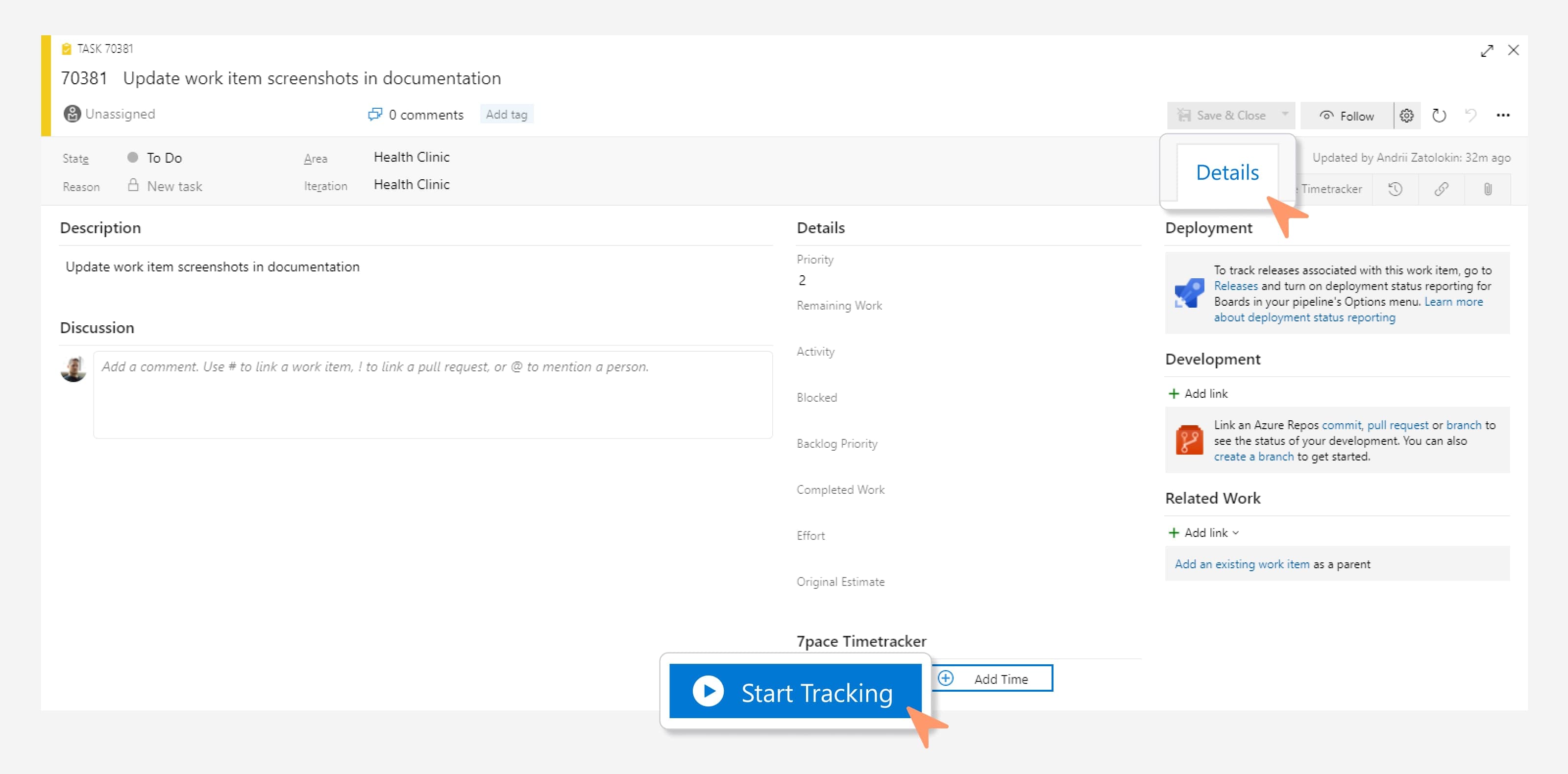Click the discussion comment box
The height and width of the screenshot is (774, 1568).
(x=433, y=394)
